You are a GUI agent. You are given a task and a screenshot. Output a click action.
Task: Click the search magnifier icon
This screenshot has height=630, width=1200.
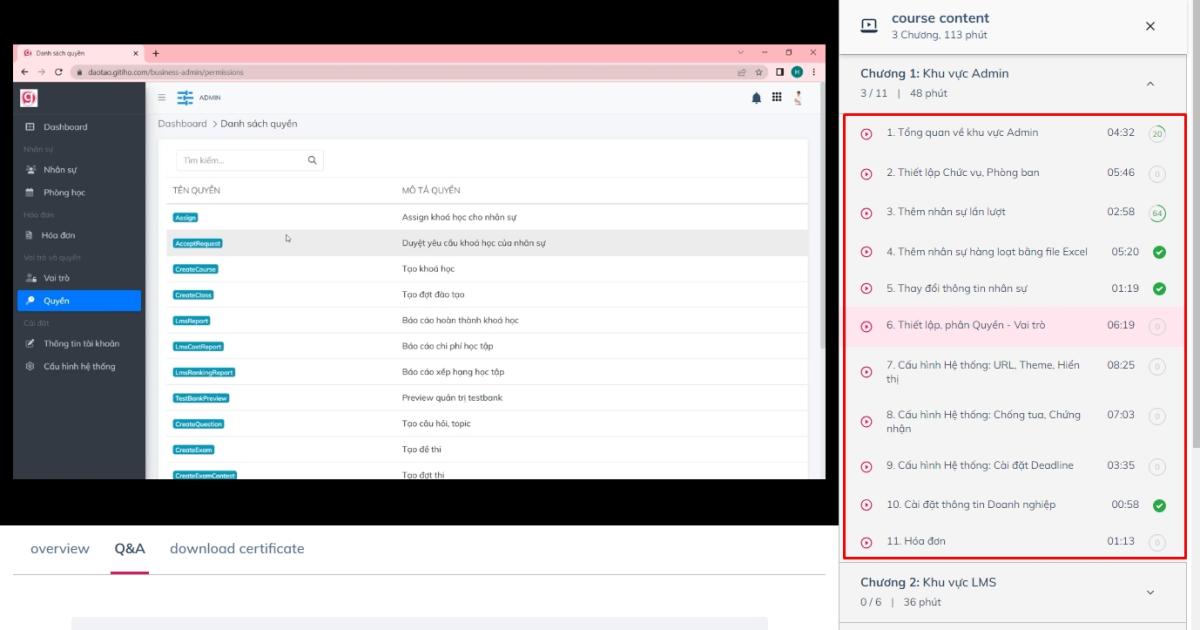(x=312, y=160)
